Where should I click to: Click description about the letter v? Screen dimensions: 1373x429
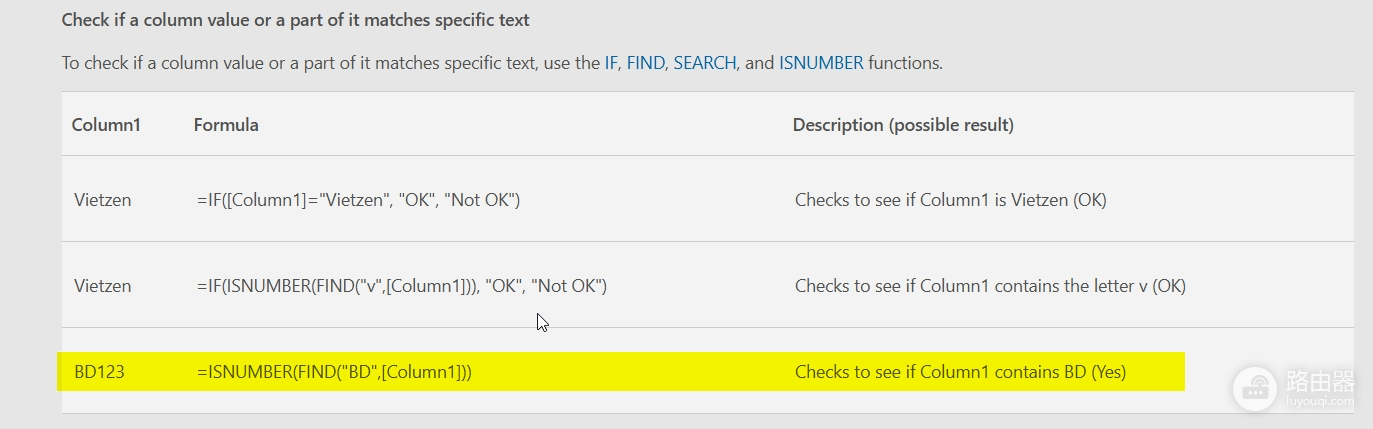click(x=990, y=286)
